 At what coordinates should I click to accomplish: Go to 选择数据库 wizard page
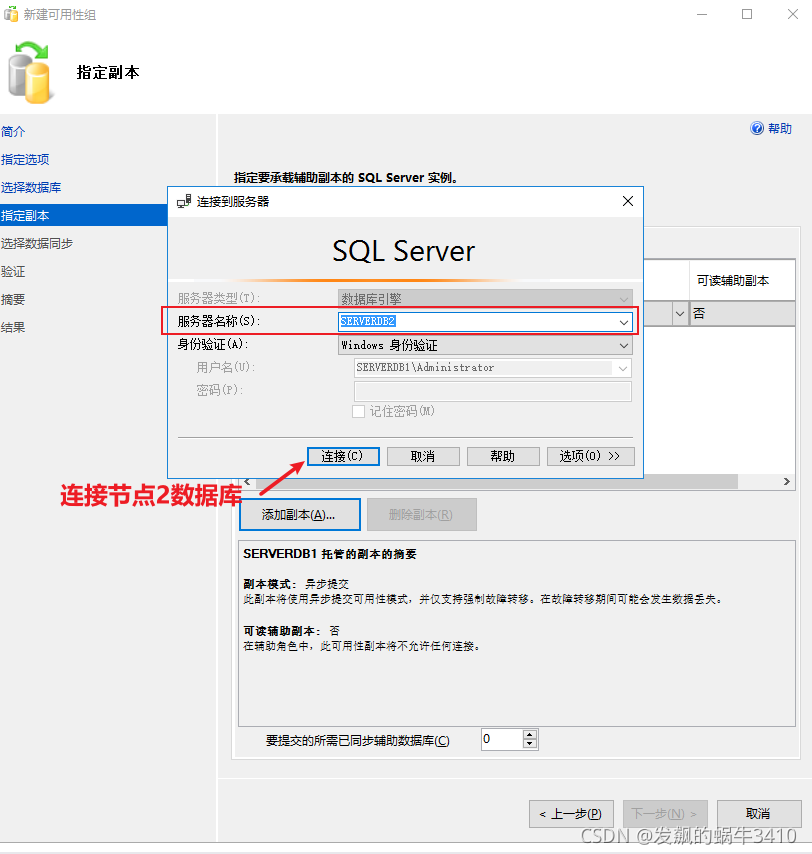31,187
